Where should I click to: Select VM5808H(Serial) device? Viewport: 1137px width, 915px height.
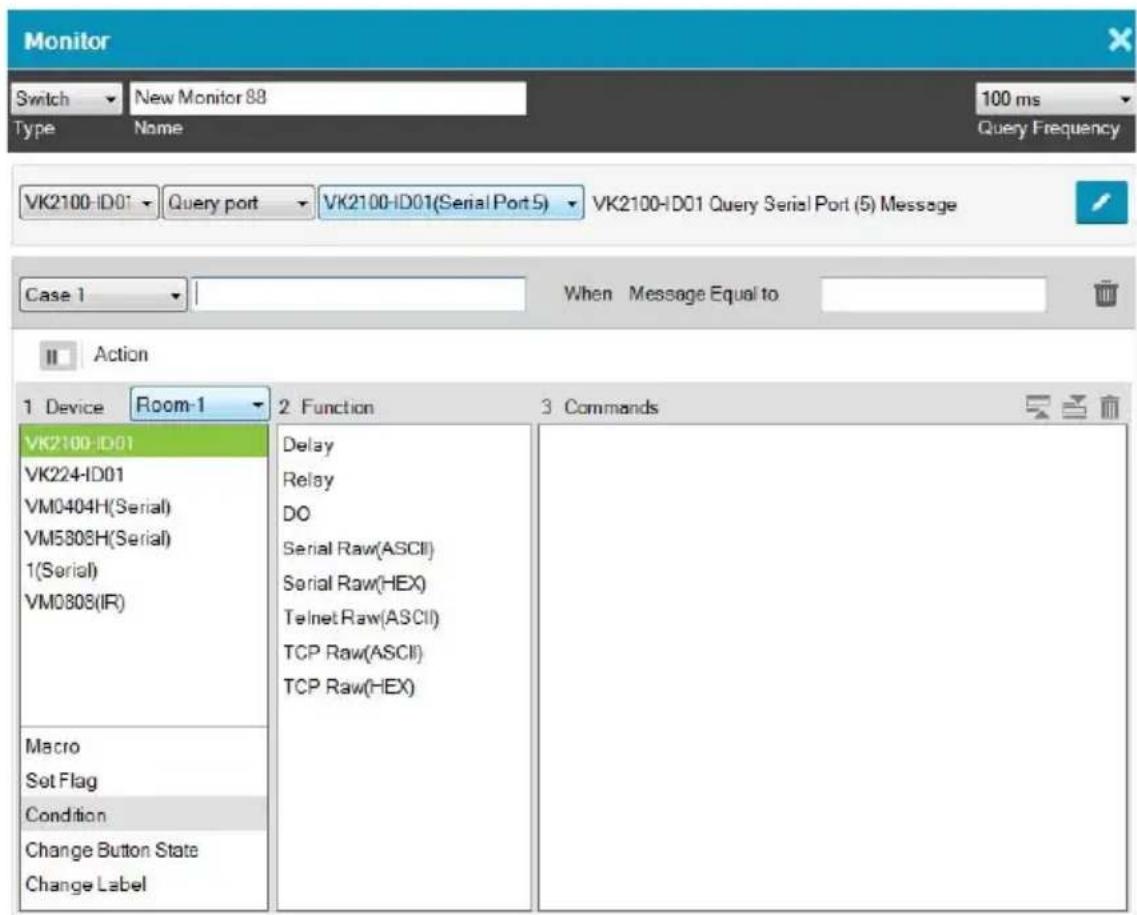coord(144,538)
